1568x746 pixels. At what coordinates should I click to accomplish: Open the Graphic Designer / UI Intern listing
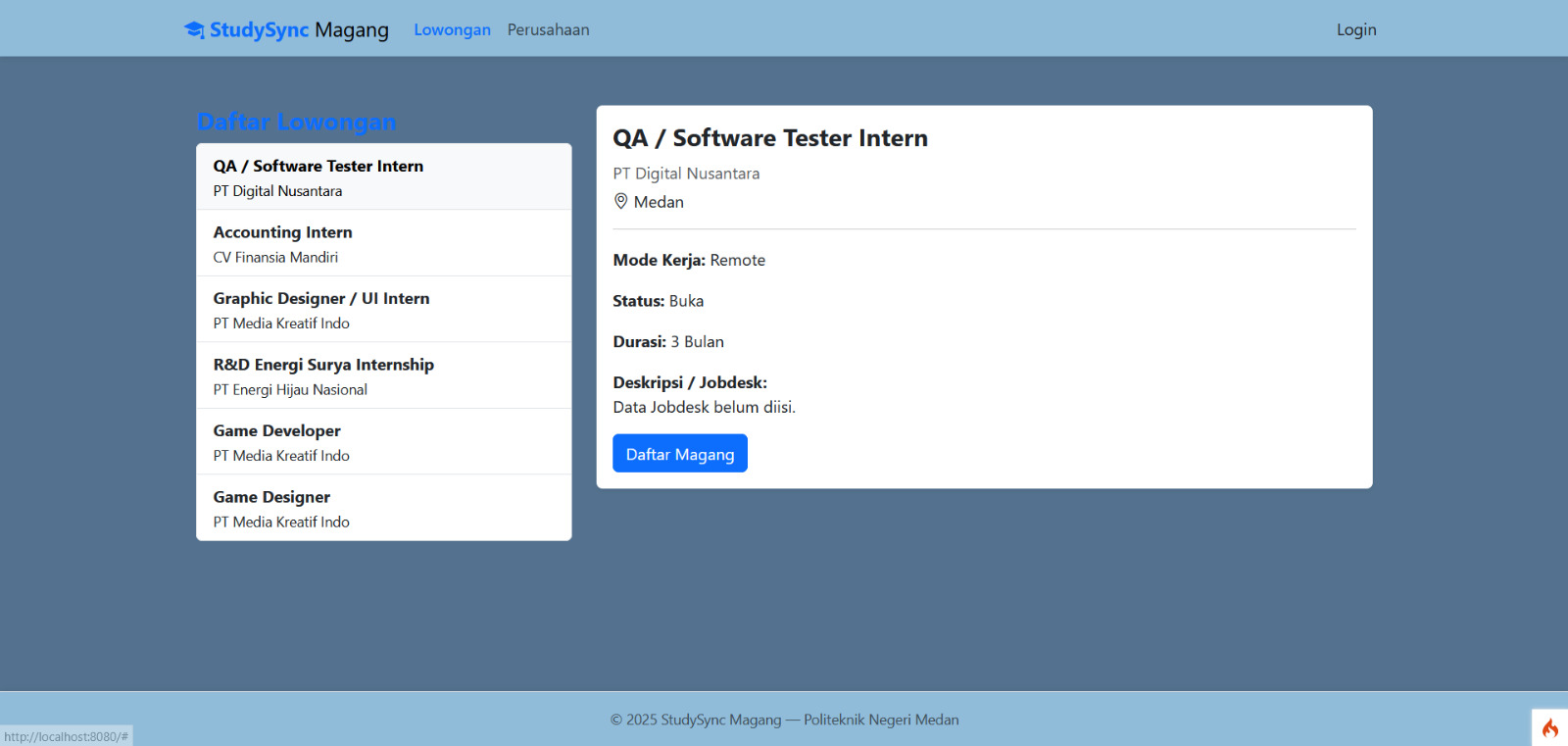click(x=383, y=310)
